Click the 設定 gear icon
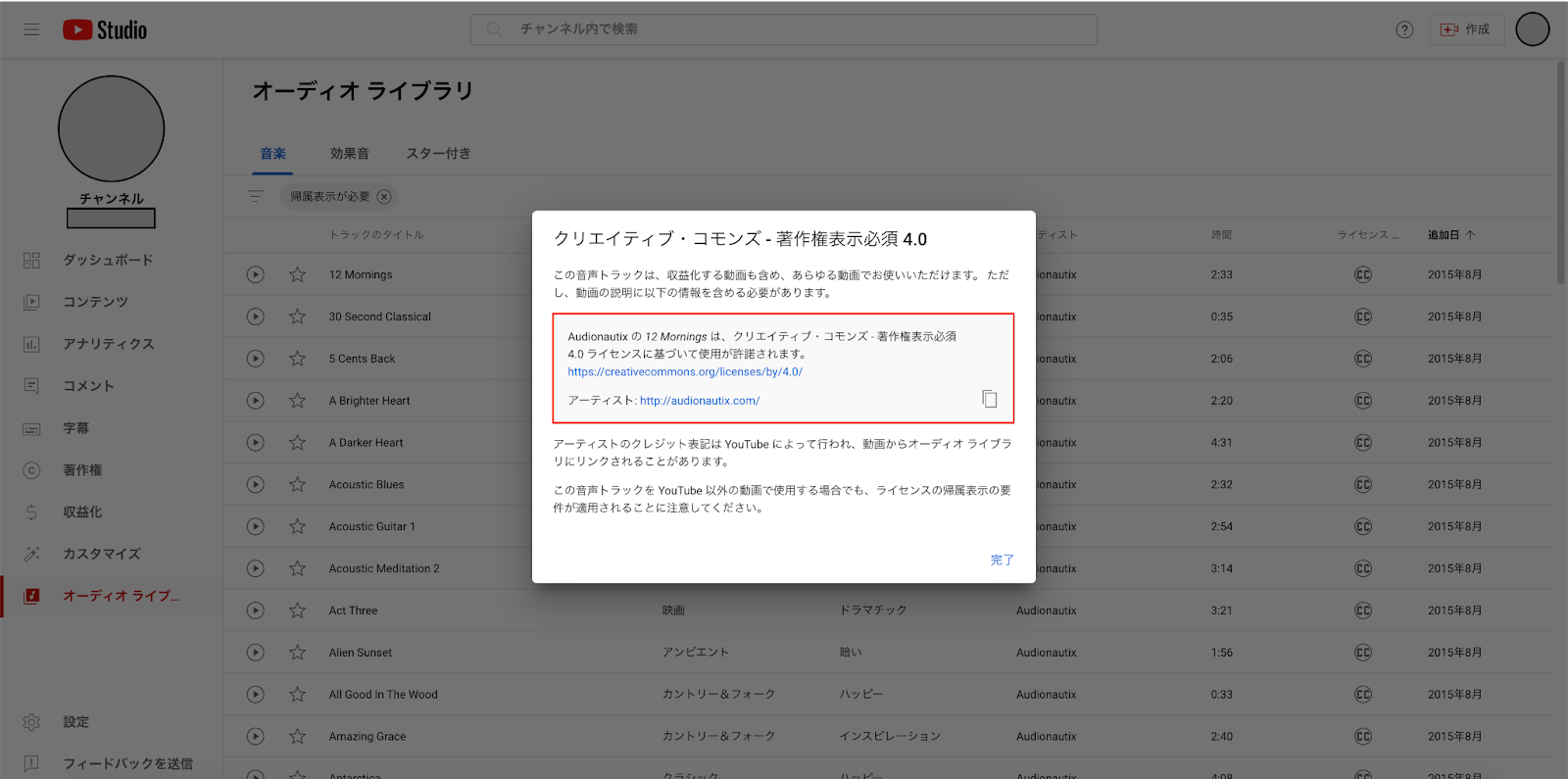 31,722
